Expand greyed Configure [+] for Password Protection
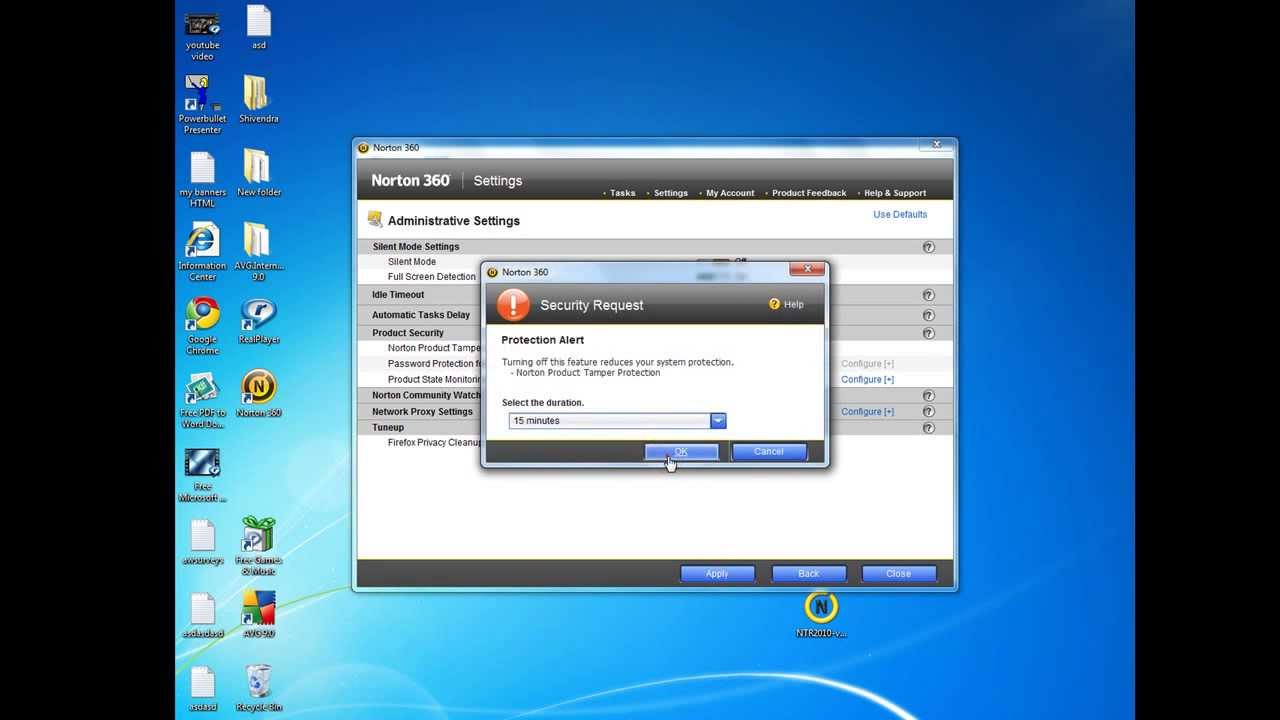The image size is (1280, 720). (x=867, y=364)
